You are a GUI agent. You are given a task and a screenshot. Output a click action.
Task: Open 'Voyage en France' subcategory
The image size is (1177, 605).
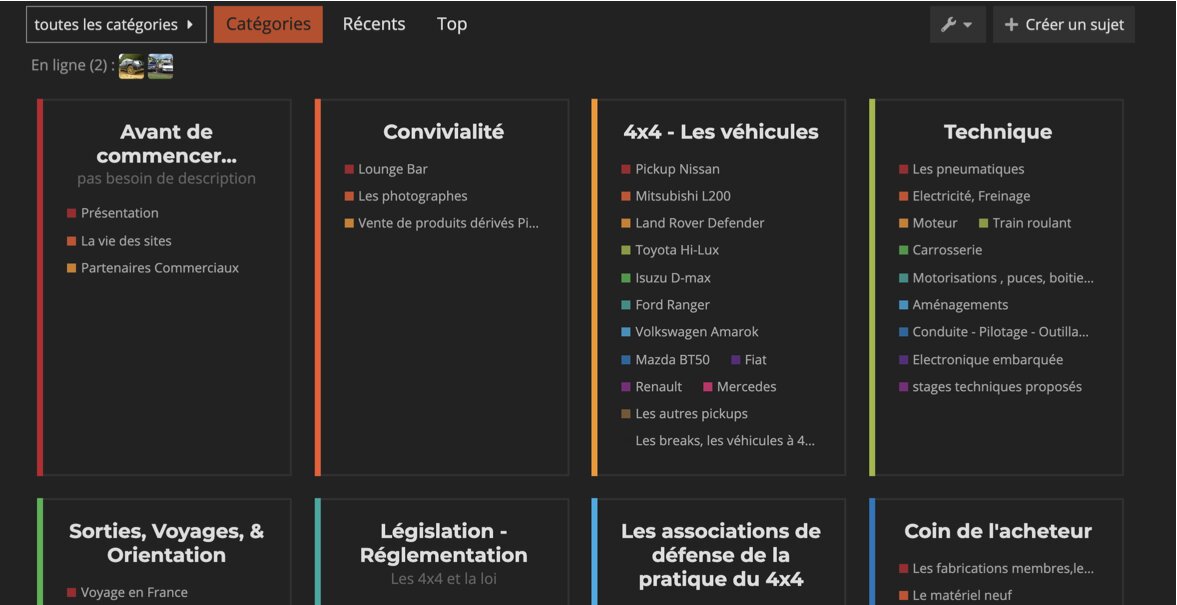[x=127, y=593]
